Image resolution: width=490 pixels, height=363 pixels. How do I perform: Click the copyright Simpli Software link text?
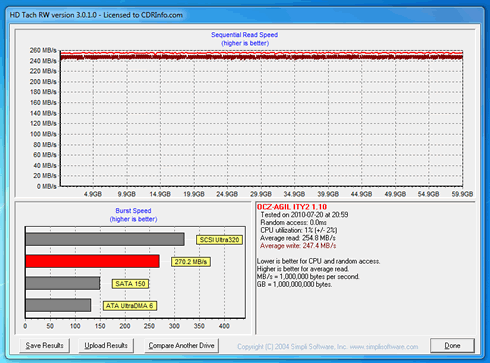click(x=328, y=347)
